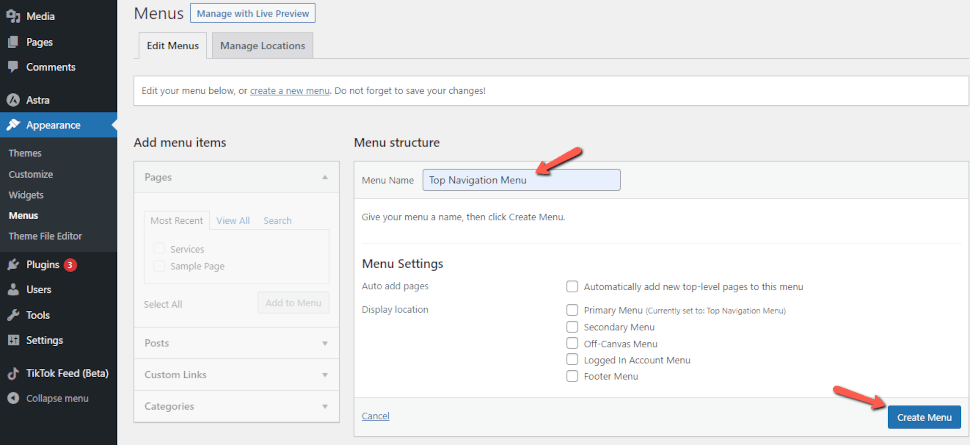This screenshot has height=445, width=970.
Task: Check the Off-Canvas Menu location
Action: (572, 343)
